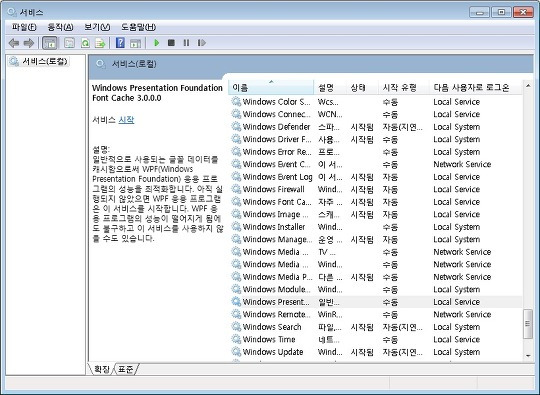540x395 pixels.
Task: Click the magnifier icon in 서비스(로컬) header
Action: 100,64
